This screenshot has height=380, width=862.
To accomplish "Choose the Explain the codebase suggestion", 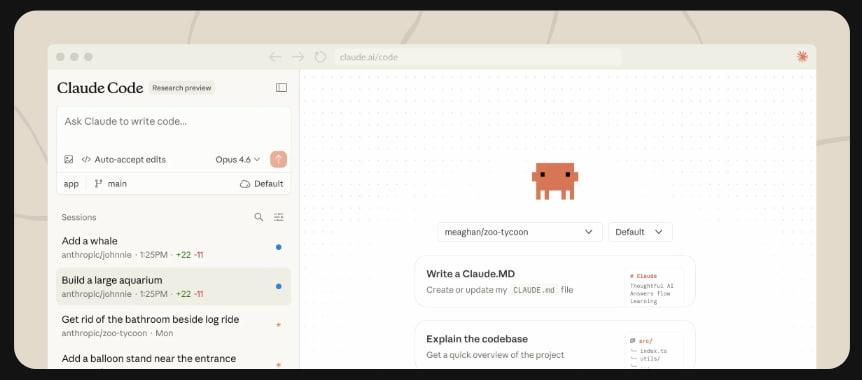I will pos(555,344).
